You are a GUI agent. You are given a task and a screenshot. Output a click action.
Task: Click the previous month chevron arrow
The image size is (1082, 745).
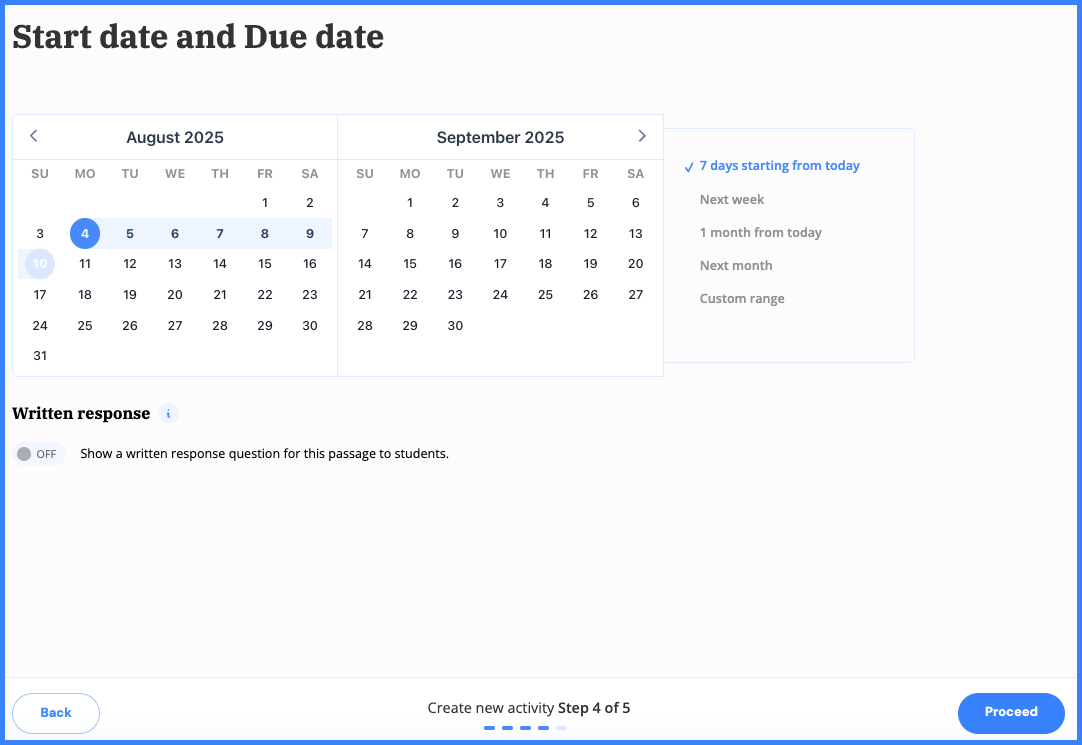point(33,136)
